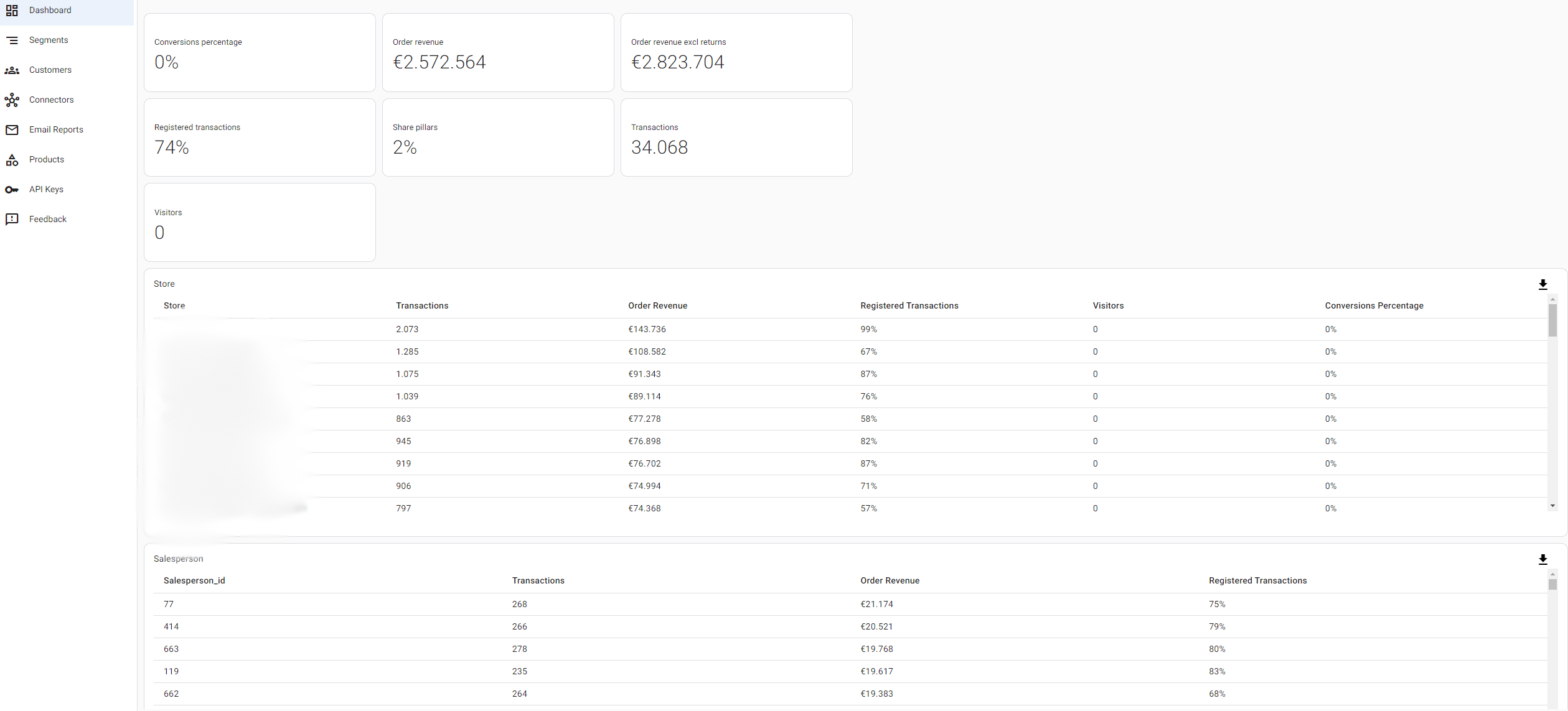Sort by Order Revenue in the Salesperson table

click(x=890, y=580)
